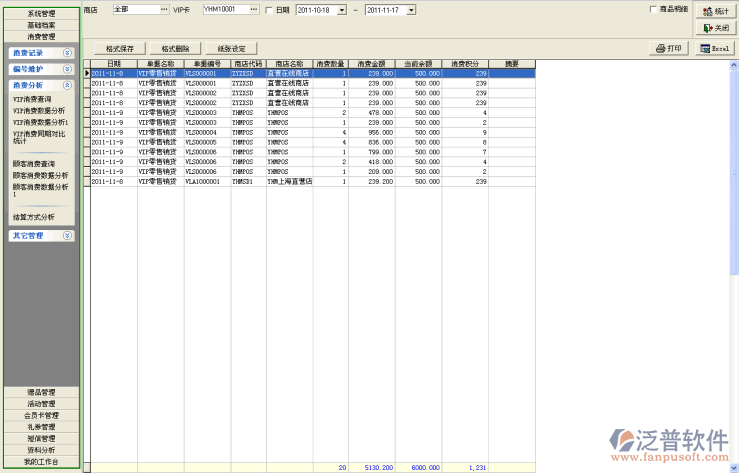Enable the 日期 date filter checkbox
Viewport: 739px width, 473px height.
(x=269, y=9)
